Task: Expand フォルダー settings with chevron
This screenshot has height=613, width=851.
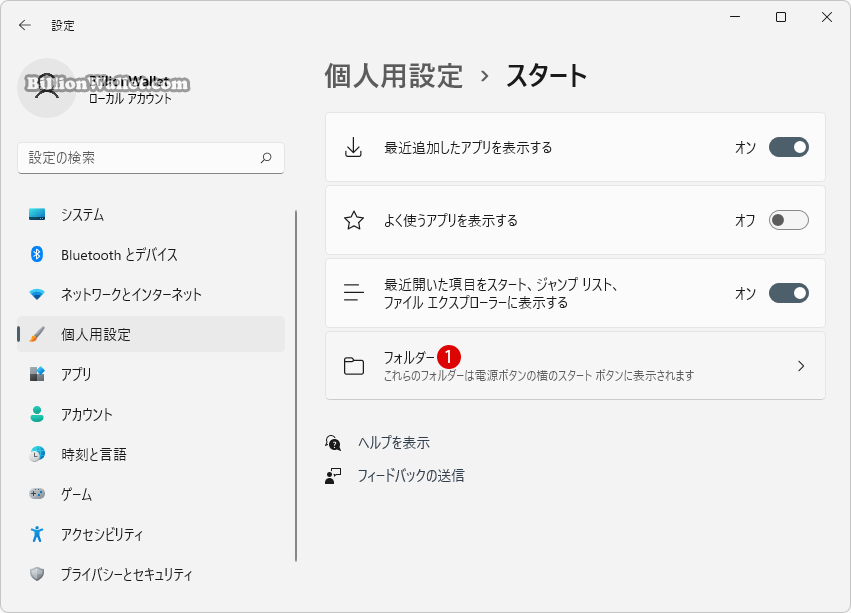Action: pos(801,366)
